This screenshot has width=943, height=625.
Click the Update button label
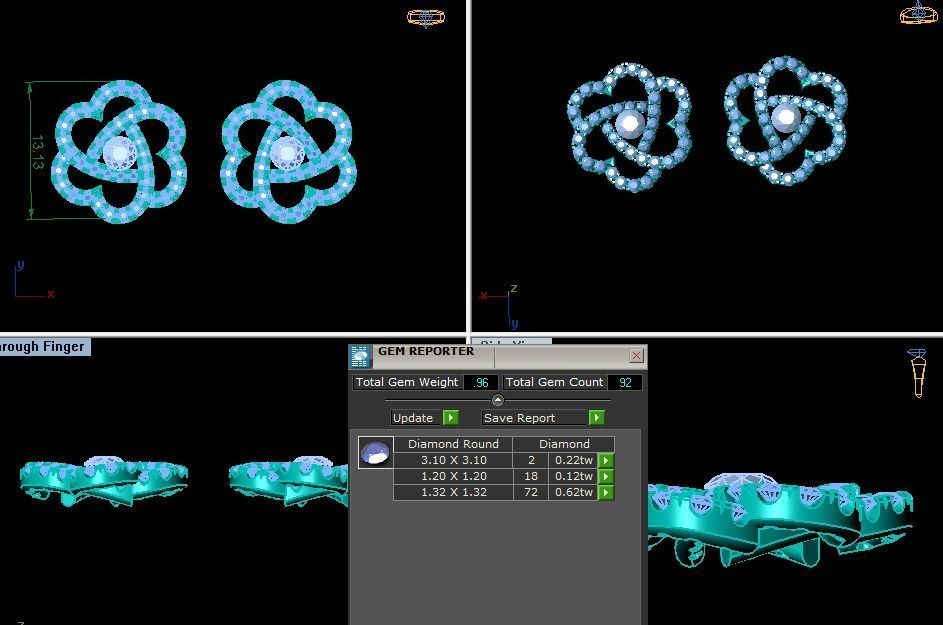413,417
